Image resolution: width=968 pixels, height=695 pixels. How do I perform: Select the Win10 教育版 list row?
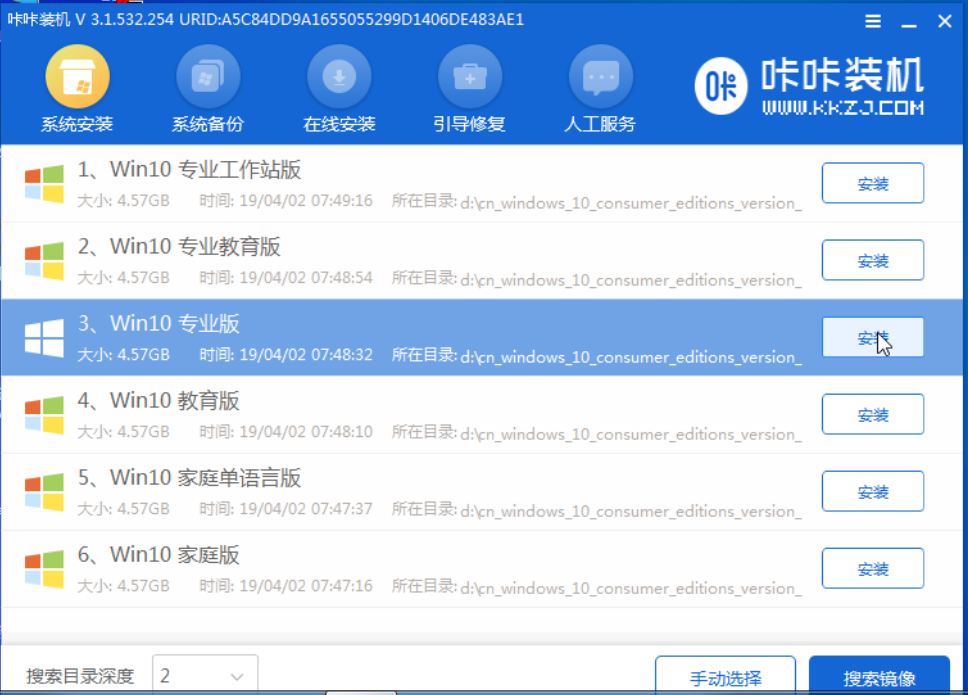[400, 415]
